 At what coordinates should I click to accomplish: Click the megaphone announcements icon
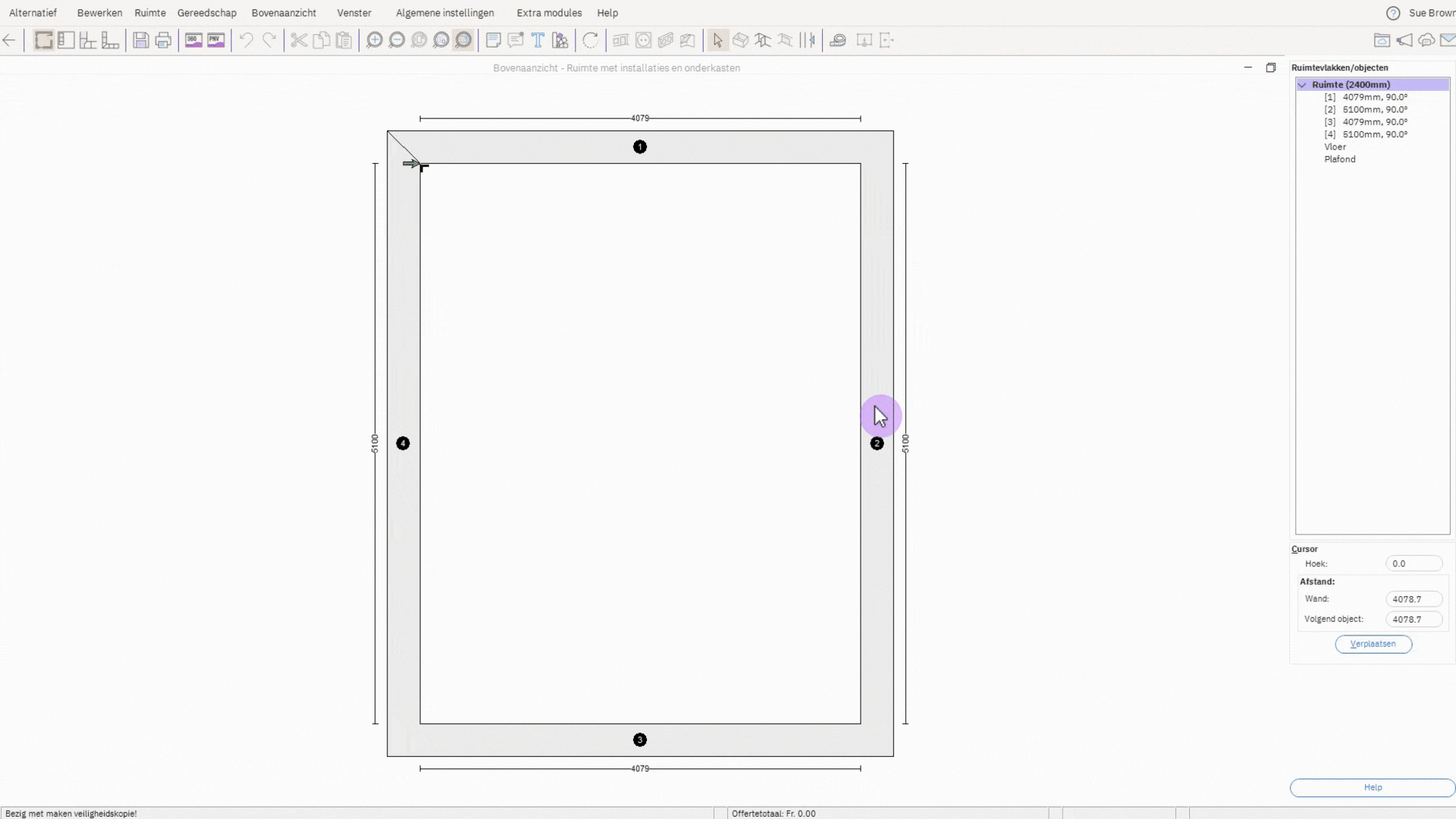click(1404, 40)
